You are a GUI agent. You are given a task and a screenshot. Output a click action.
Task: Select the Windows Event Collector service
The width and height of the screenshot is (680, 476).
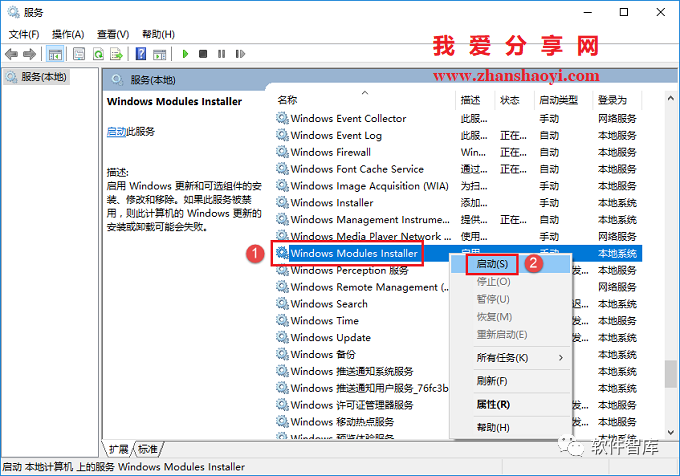348,118
